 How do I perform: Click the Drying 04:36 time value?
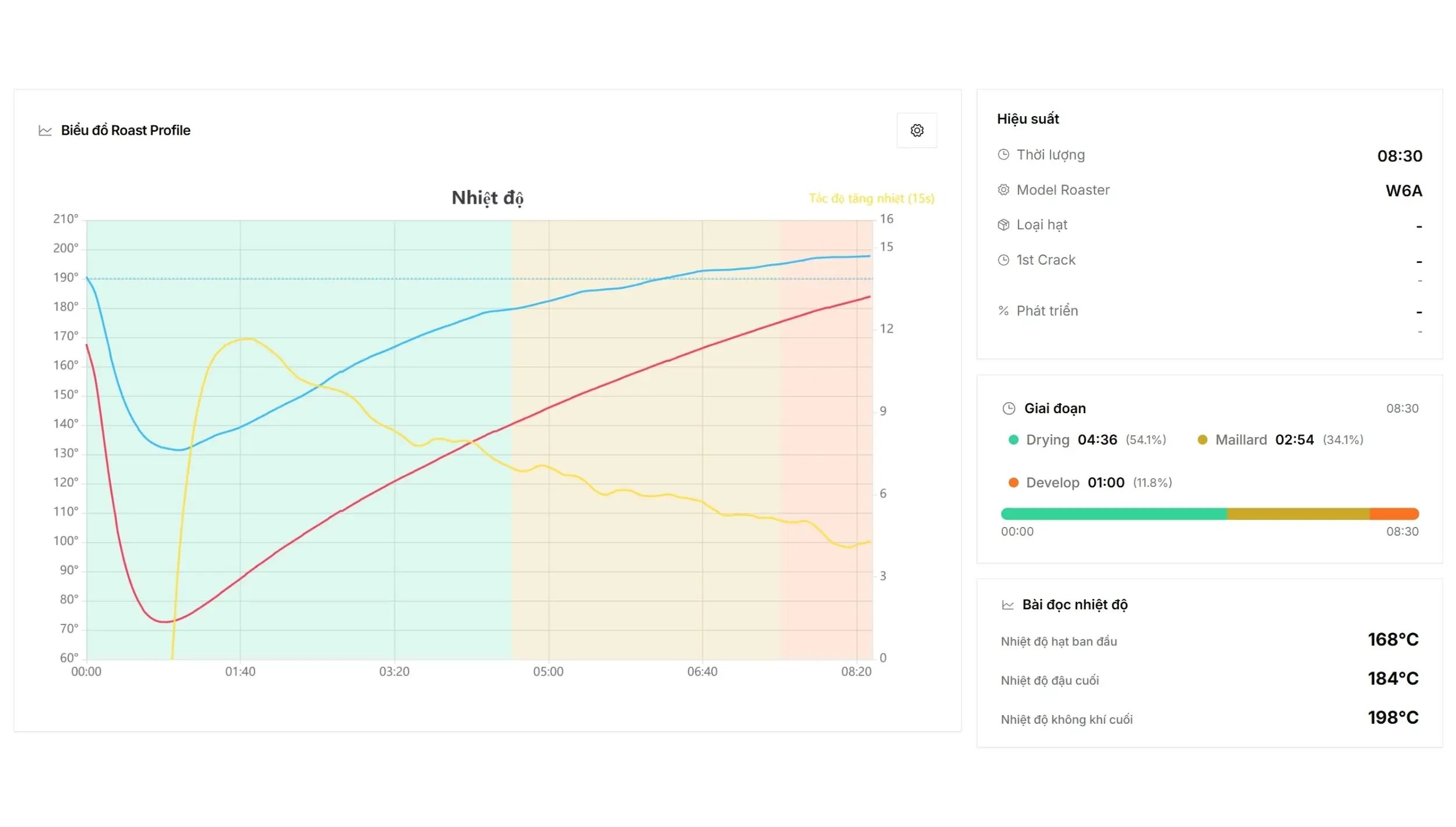coord(1098,440)
